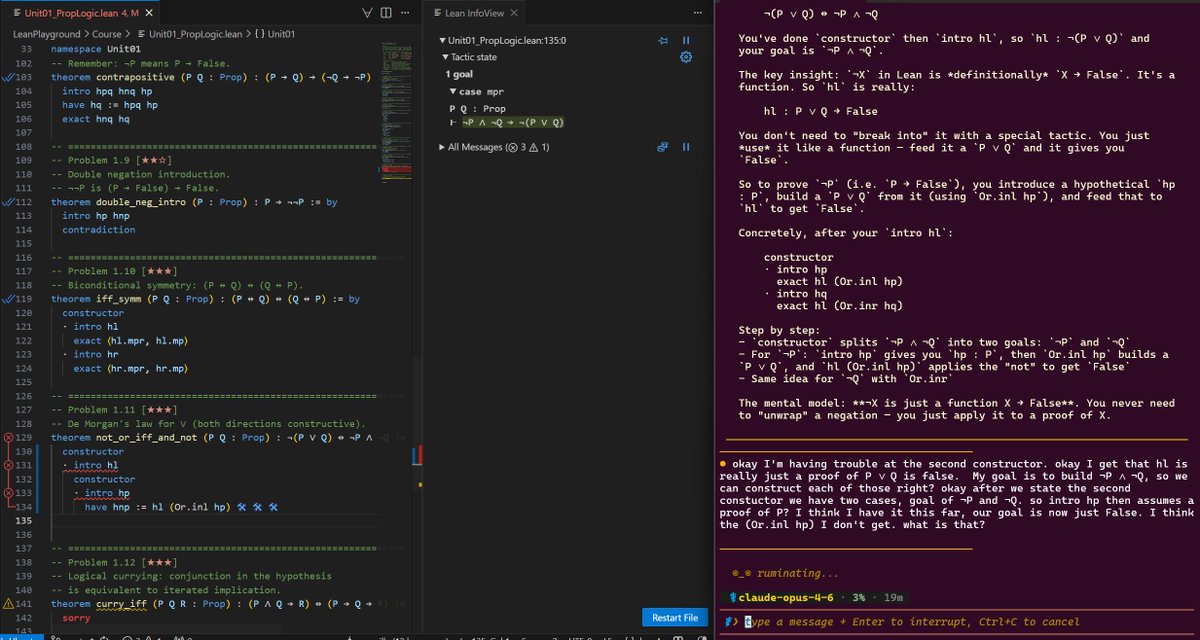The image size is (1200, 640).
Task: Click green checkmark beside line 103
Action: 8,76
